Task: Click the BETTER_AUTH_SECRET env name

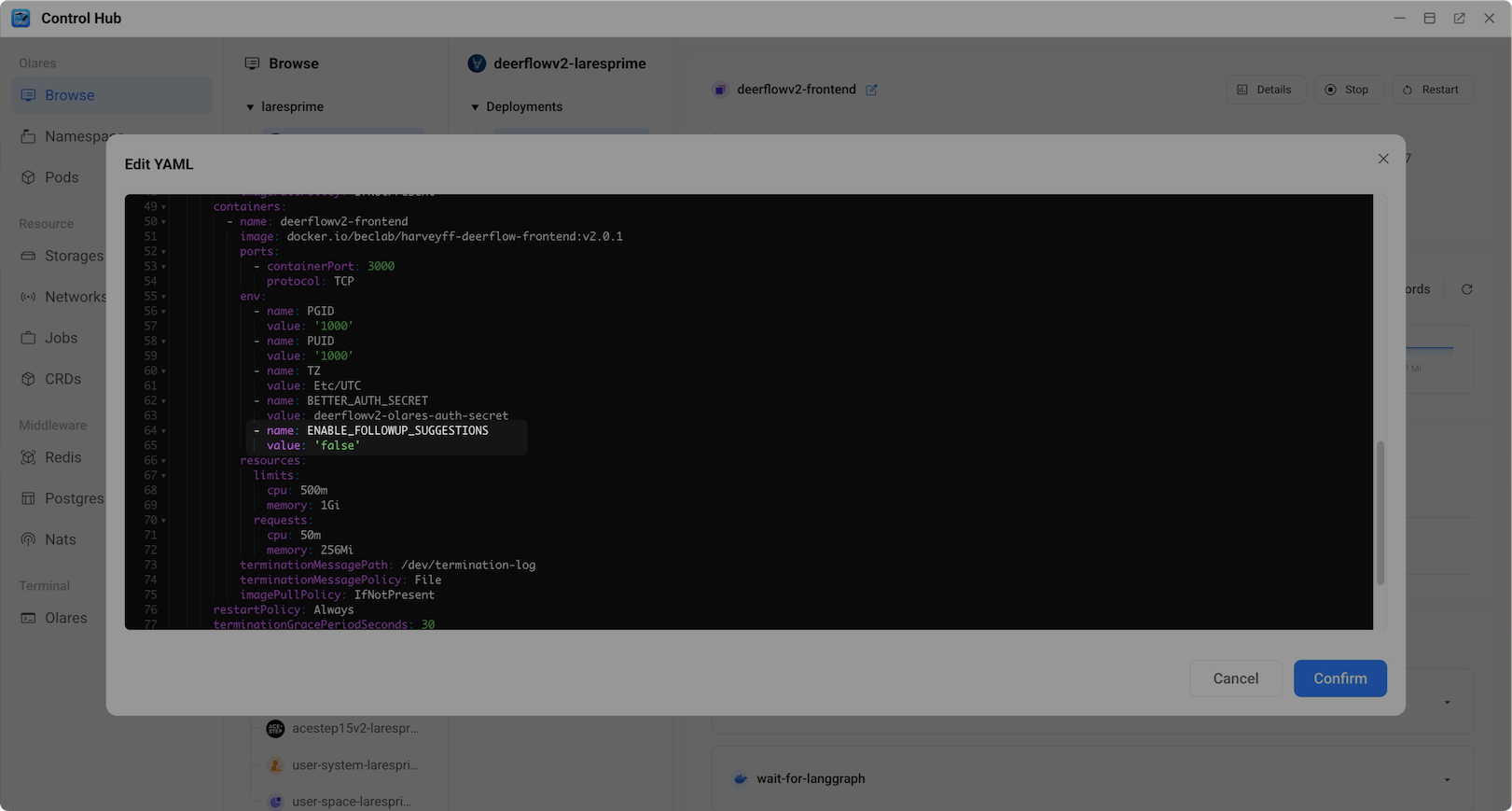Action: point(368,400)
